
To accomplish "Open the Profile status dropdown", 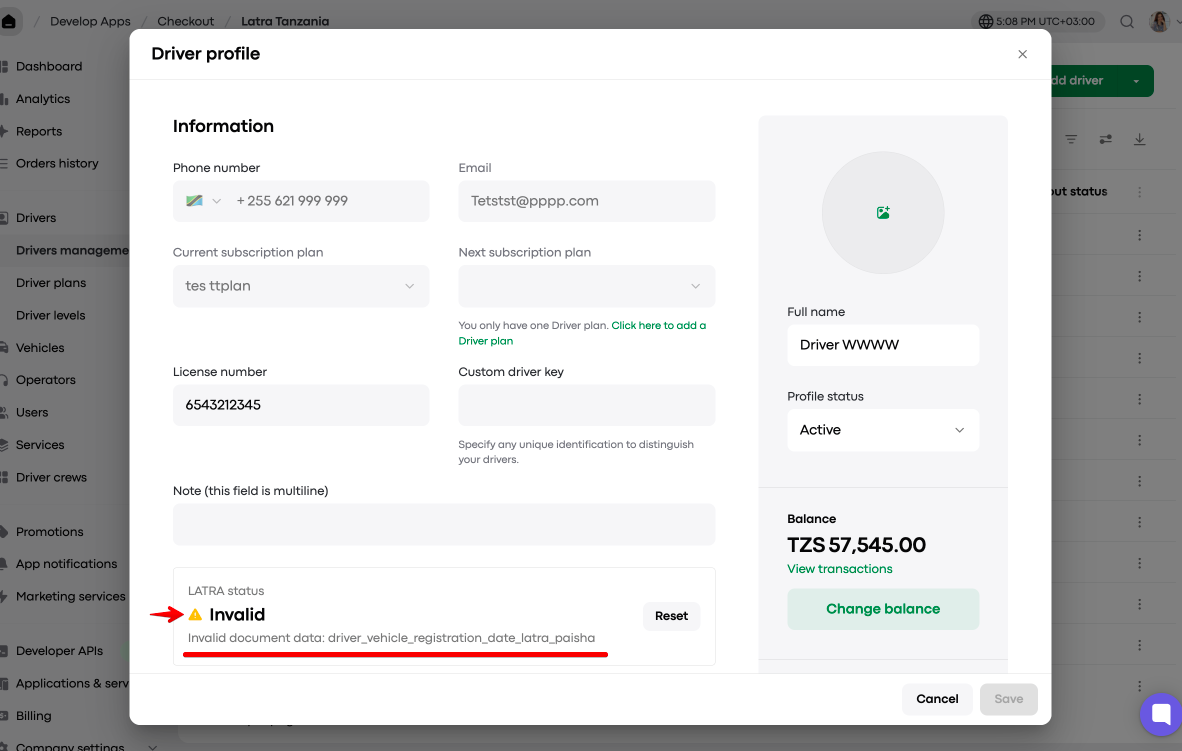I will pyautogui.click(x=883, y=430).
